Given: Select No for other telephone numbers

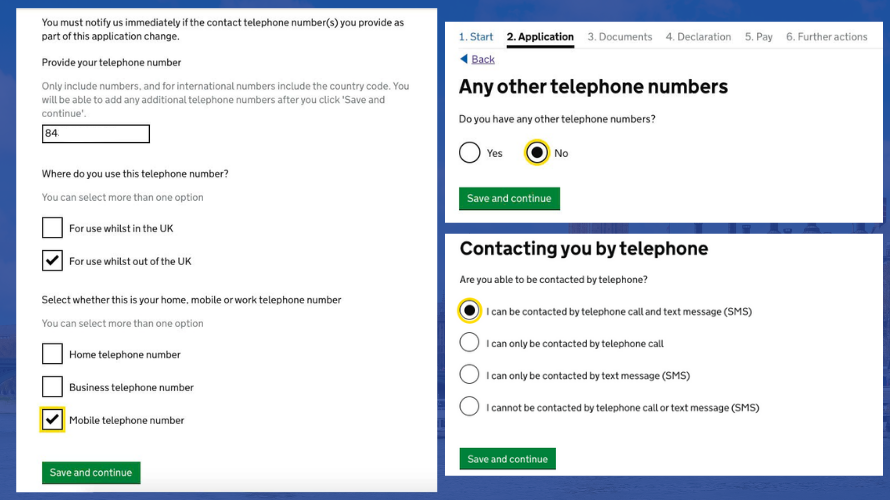Looking at the screenshot, I should click(x=536, y=153).
